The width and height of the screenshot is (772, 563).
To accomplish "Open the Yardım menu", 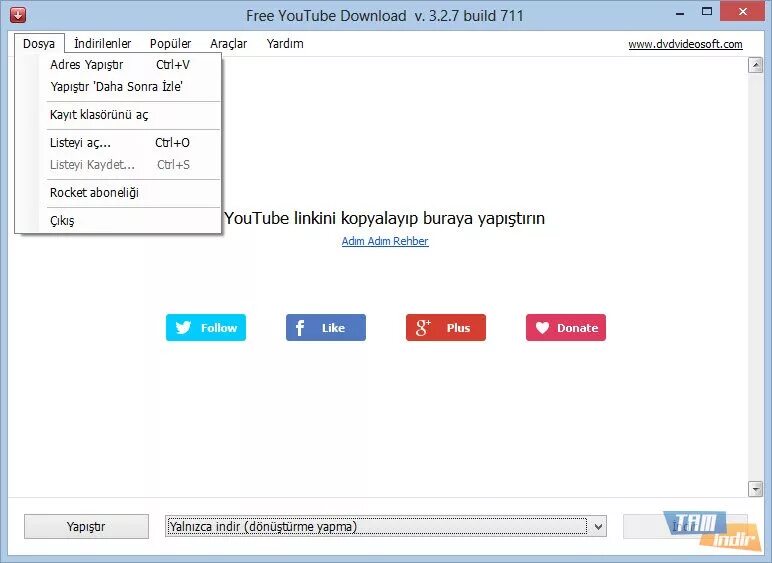I will [285, 43].
